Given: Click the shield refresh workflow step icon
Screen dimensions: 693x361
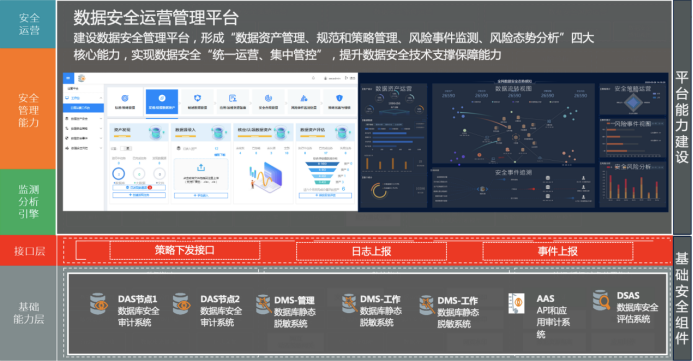Looking at the screenshot, I should [x=198, y=98].
